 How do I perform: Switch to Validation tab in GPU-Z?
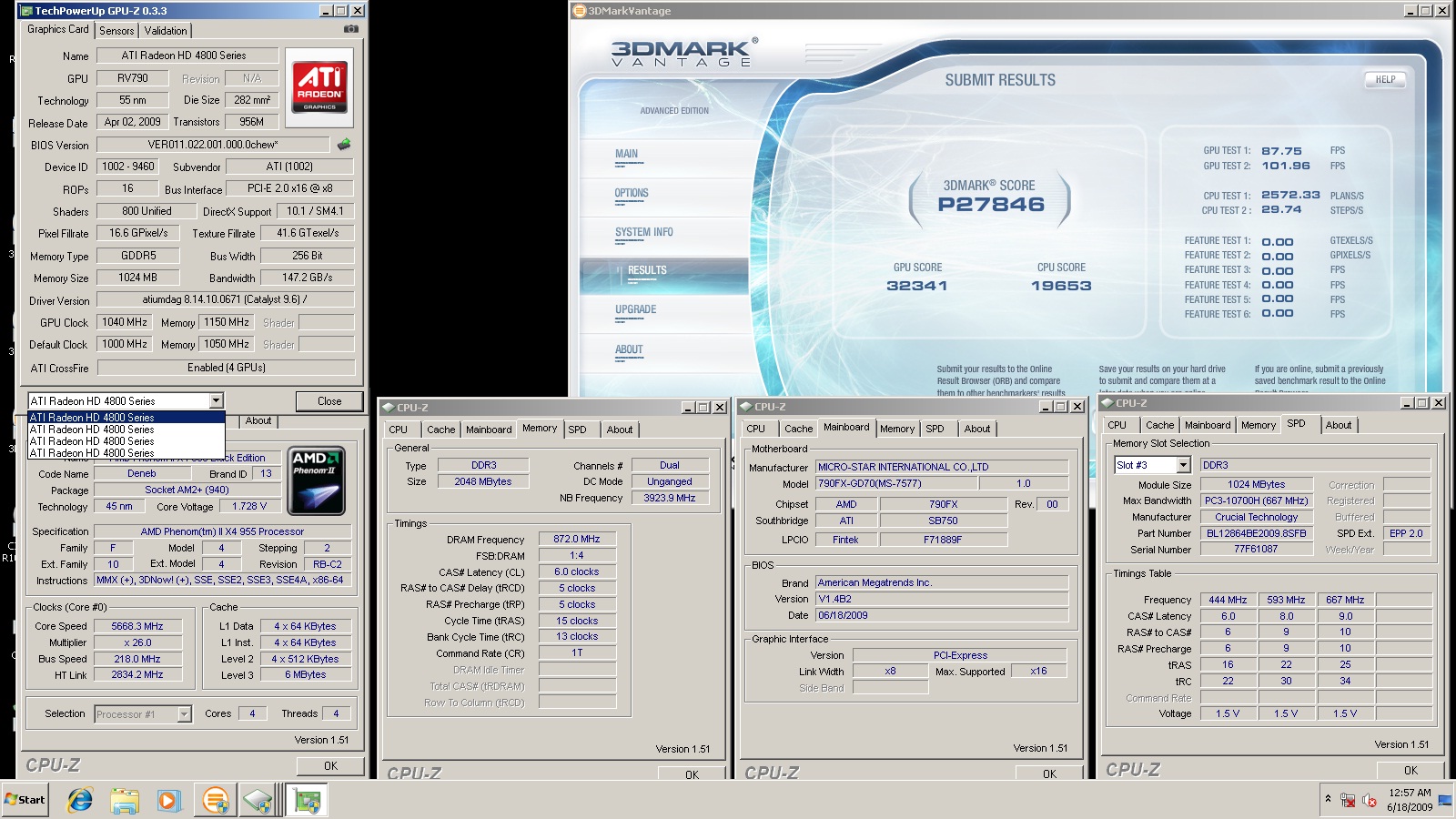click(x=166, y=30)
